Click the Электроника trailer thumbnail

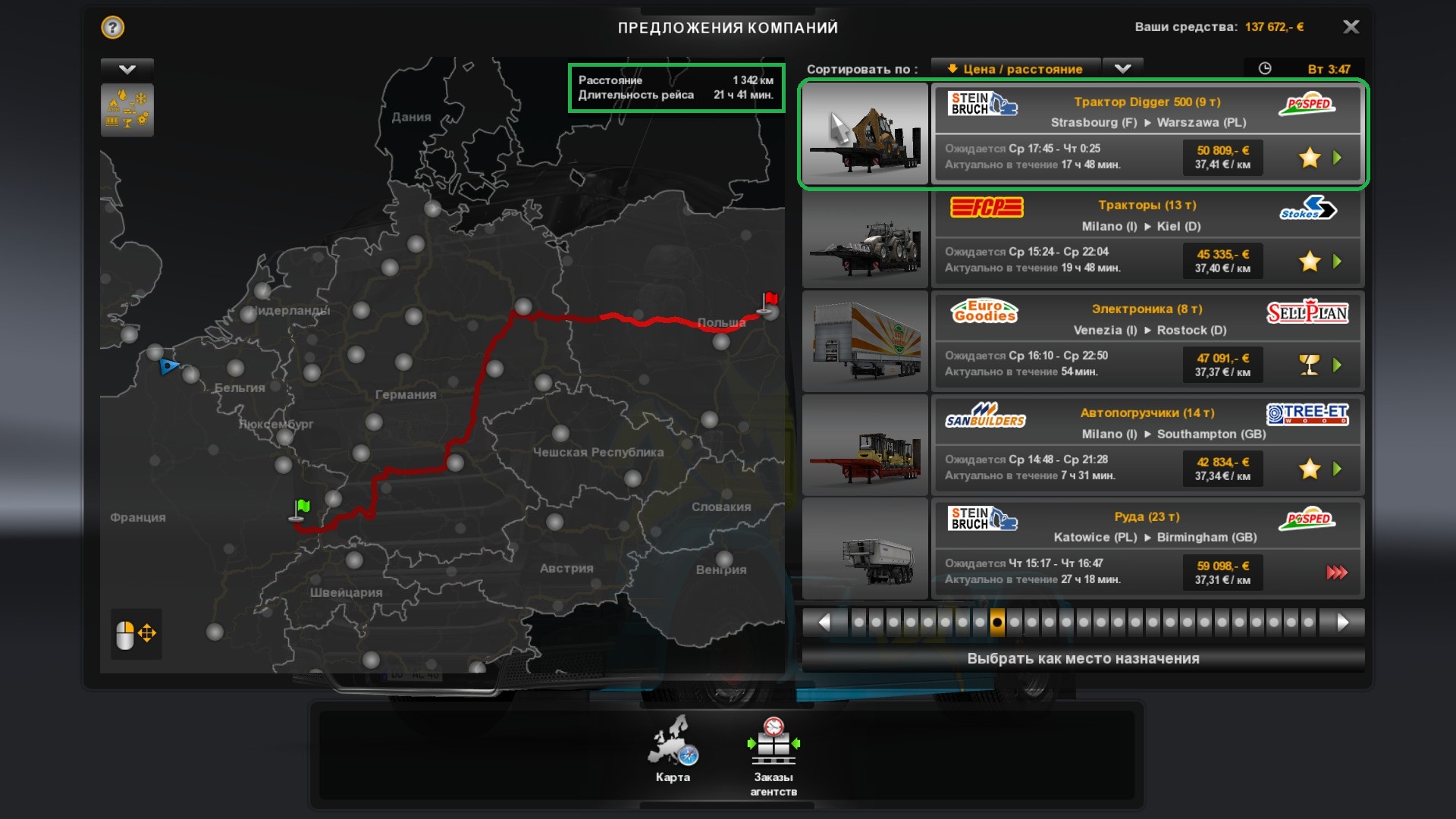[x=865, y=342]
